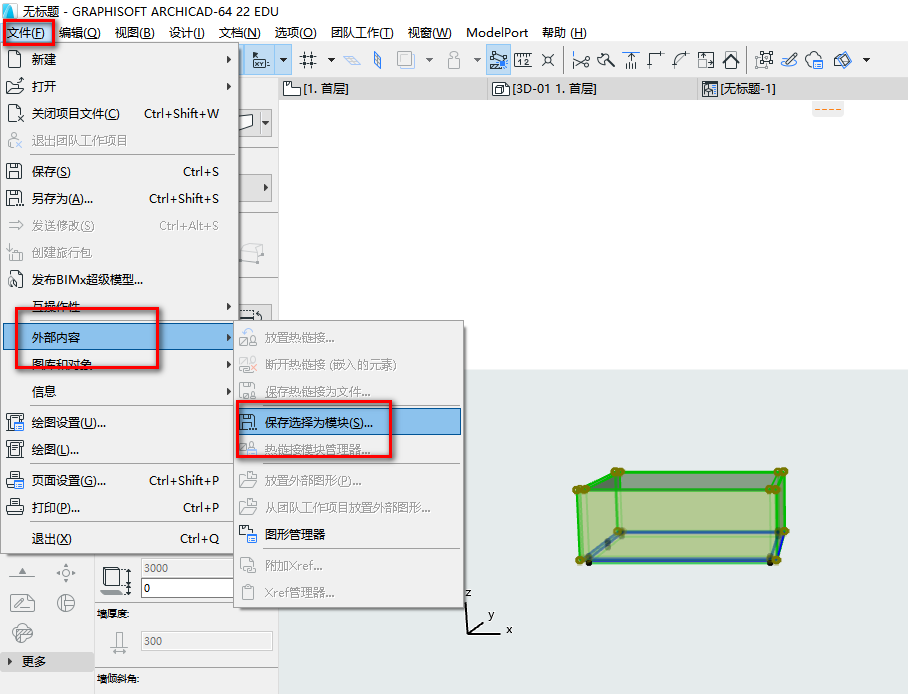The height and width of the screenshot is (694, 908).
Task: Click the home-shaped roof trim icon
Action: click(731, 60)
